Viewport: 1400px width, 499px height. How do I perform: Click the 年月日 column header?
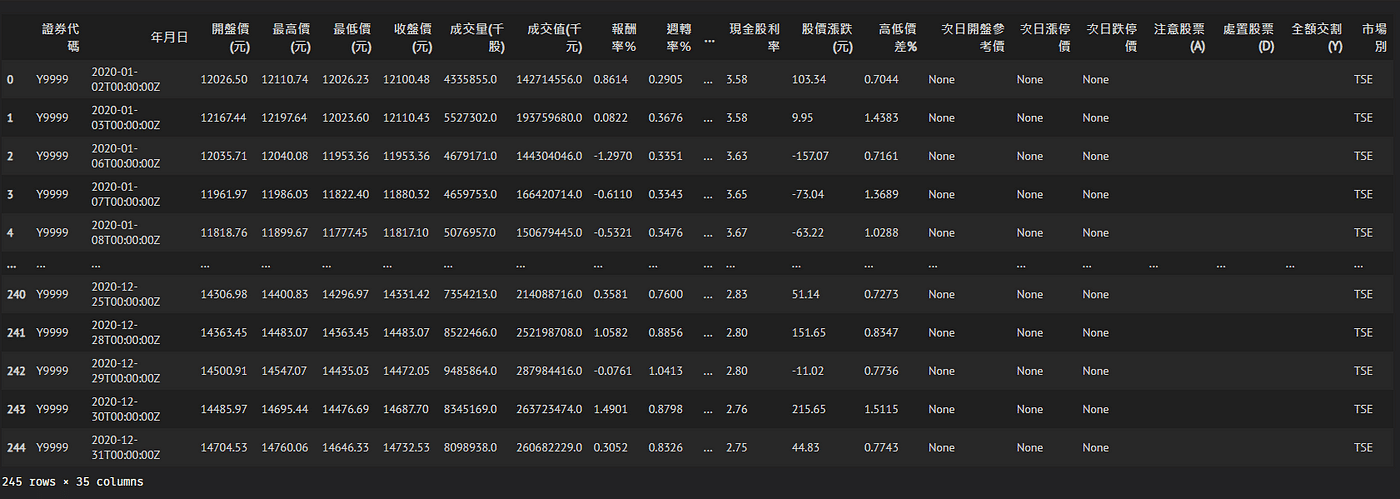pos(169,37)
